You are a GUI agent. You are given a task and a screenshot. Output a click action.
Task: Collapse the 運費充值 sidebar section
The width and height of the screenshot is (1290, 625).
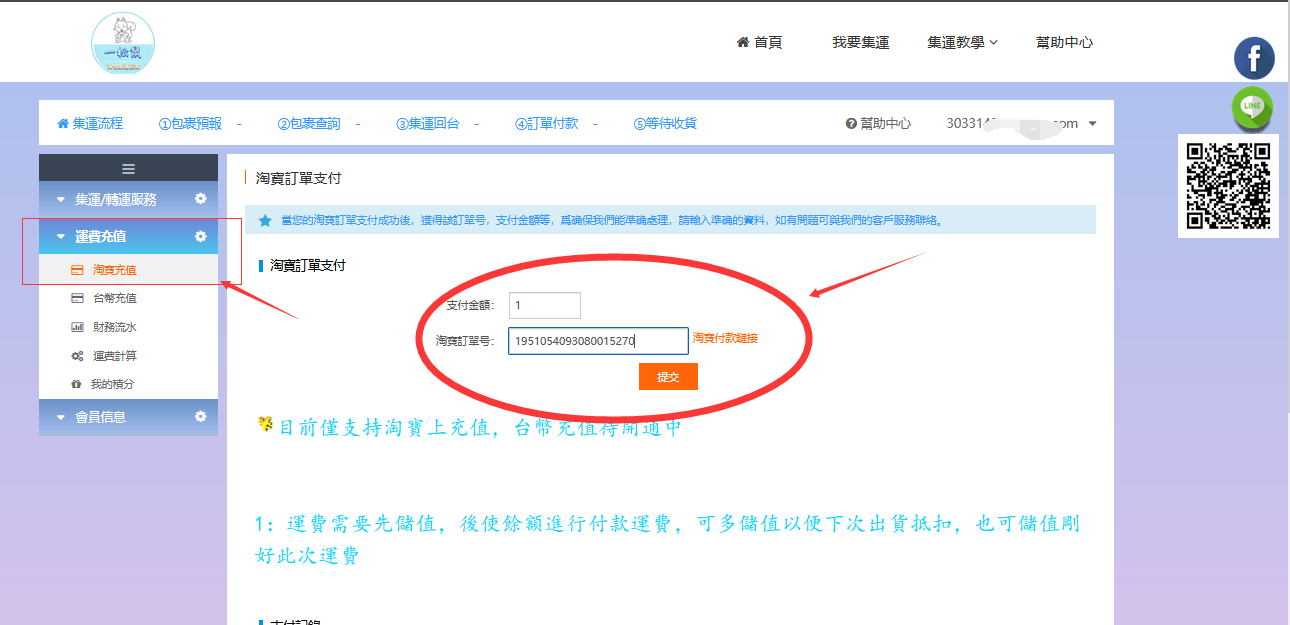pyautogui.click(x=100, y=237)
